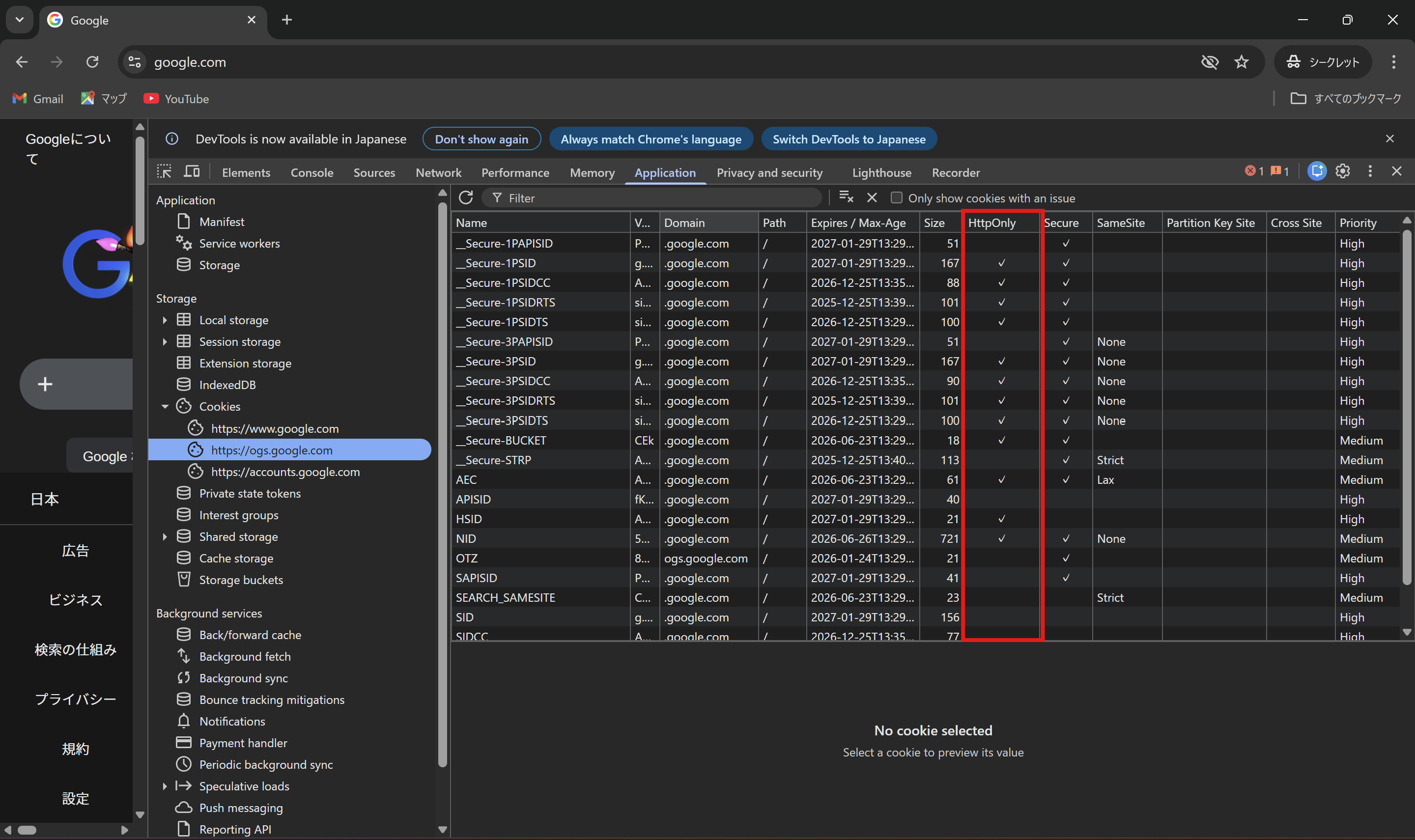Click Switch DevTools to Japanese button
This screenshot has width=1415, height=840.
[x=849, y=139]
